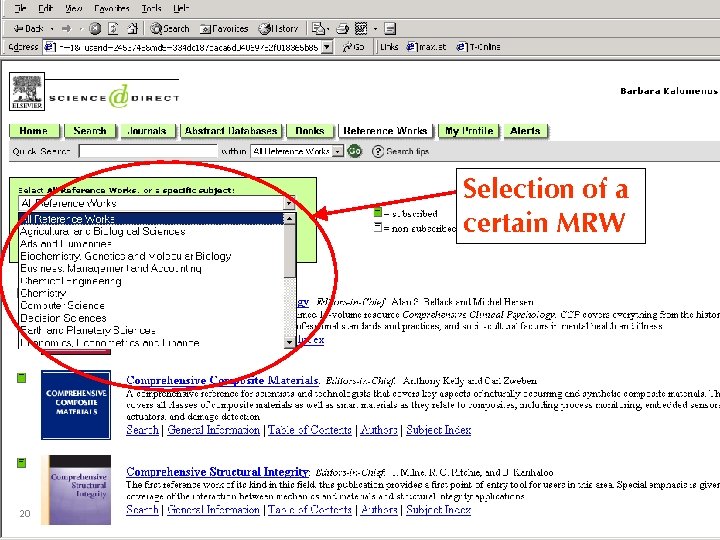This screenshot has height=540, width=720.
Task: Choose 'Computer Science' option
Action: 151,305
